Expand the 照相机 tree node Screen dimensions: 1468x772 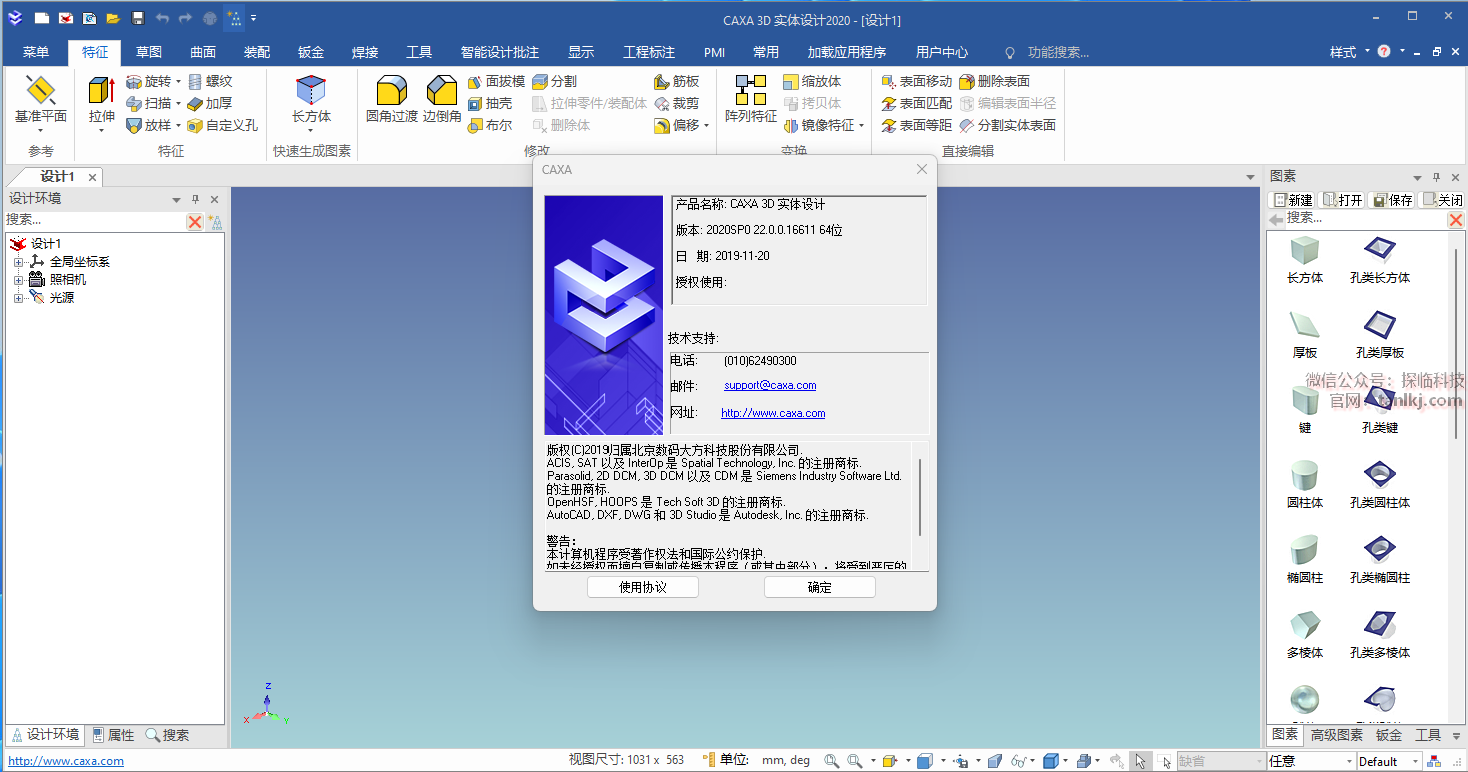click(x=18, y=280)
